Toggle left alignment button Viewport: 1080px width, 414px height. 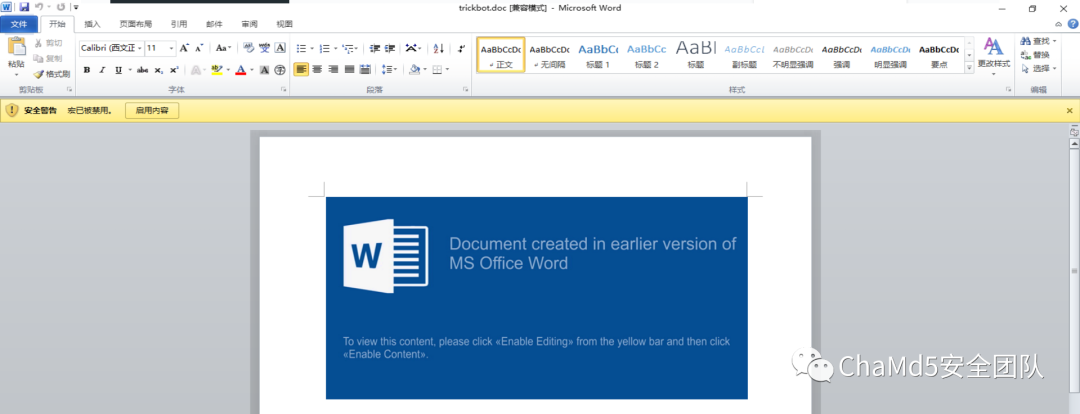tap(301, 70)
